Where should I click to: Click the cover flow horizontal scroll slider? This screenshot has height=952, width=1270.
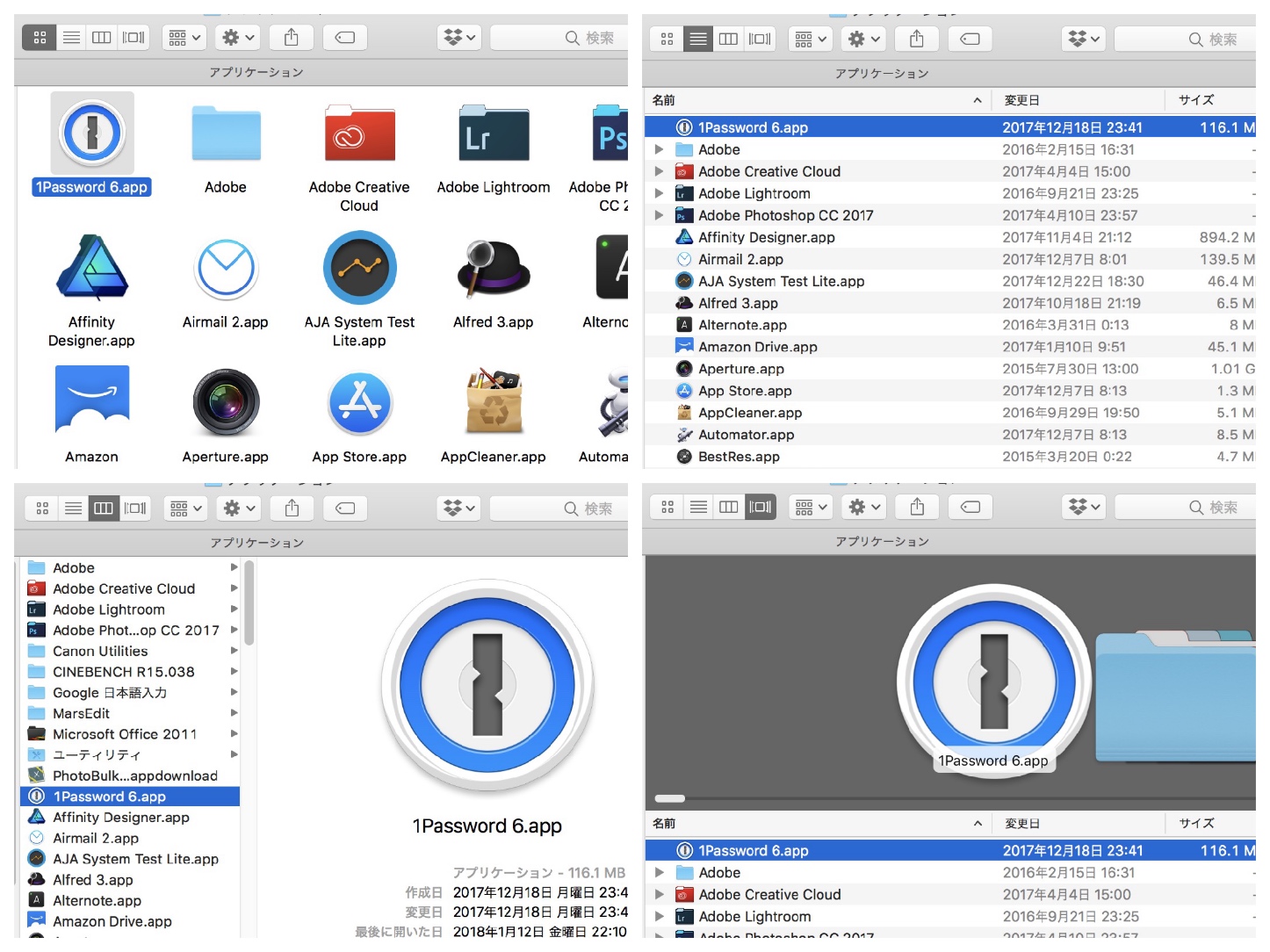pyautogui.click(x=670, y=798)
